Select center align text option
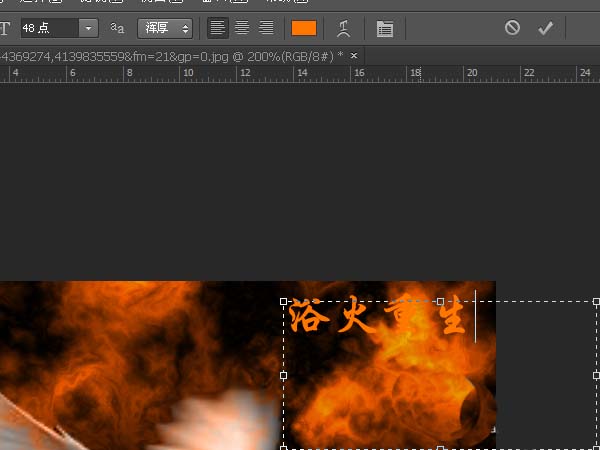Viewport: 600px width, 450px height. pos(242,28)
